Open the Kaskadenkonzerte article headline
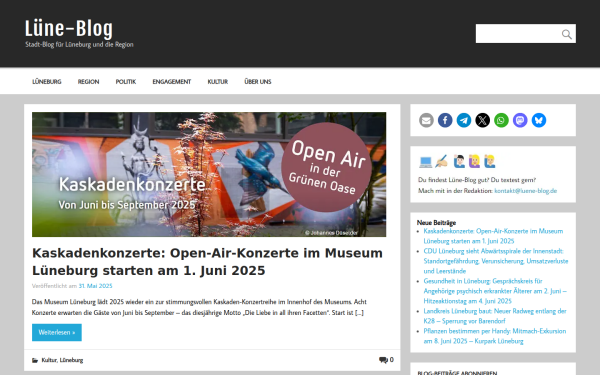 (207, 262)
